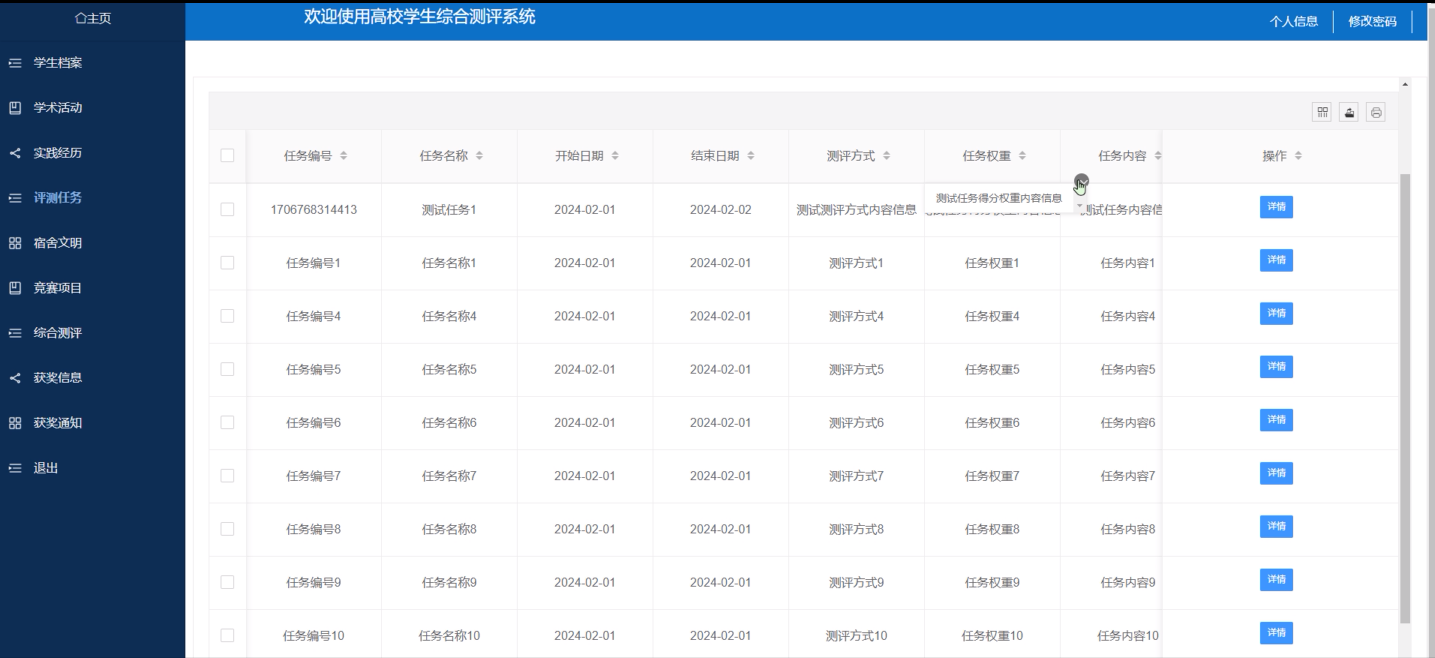Check the row checkbox for 任务名称1
Screen dimensions: 1435x658
pos(227,262)
